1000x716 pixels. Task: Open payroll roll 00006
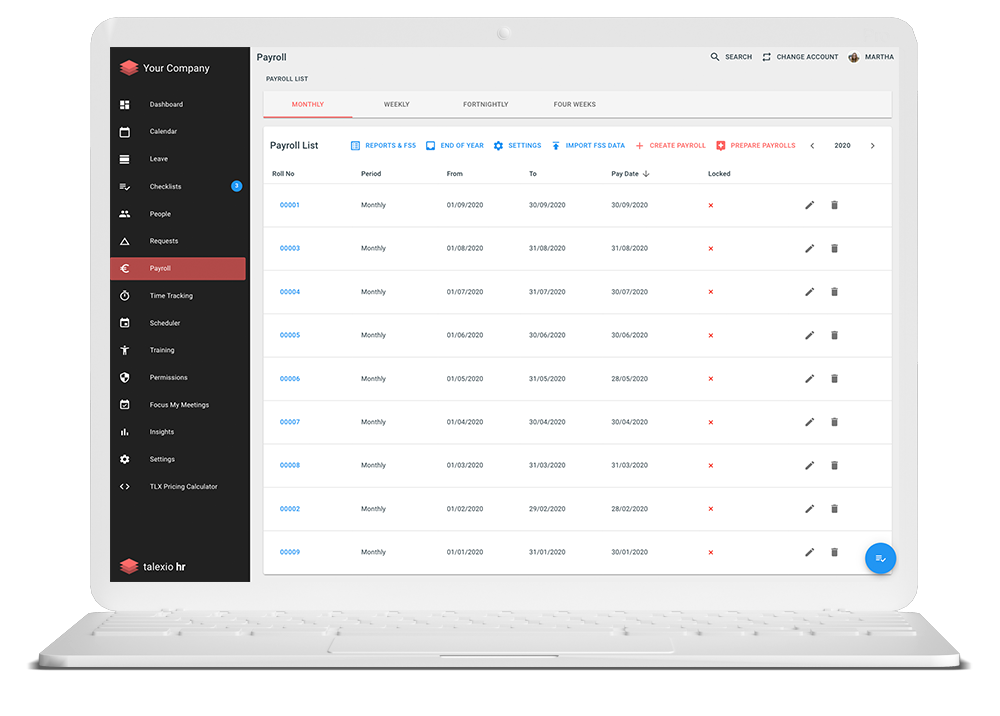pos(290,379)
